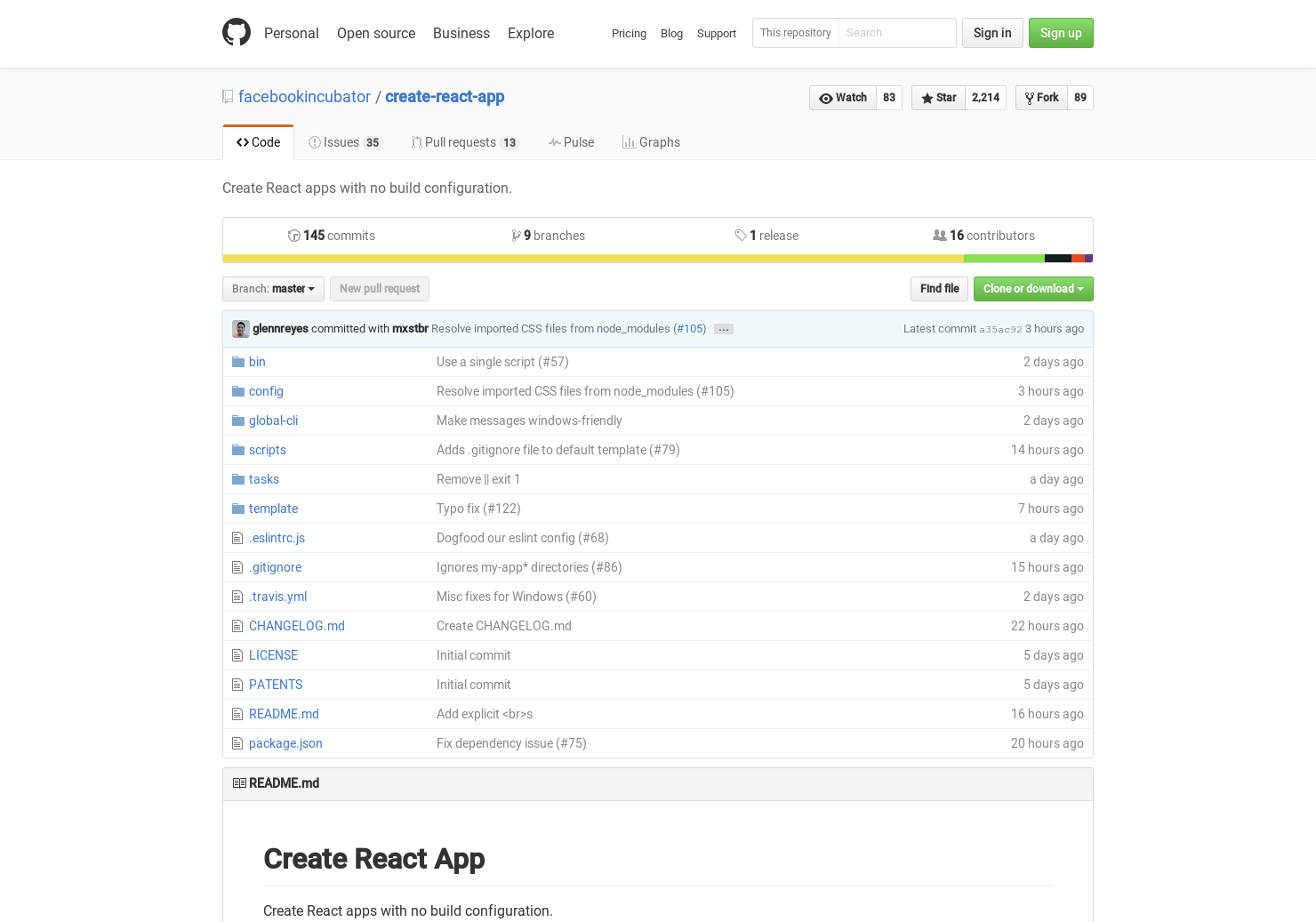This screenshot has width=1316, height=922.
Task: Click the GitHub octocat logo
Action: tap(237, 32)
